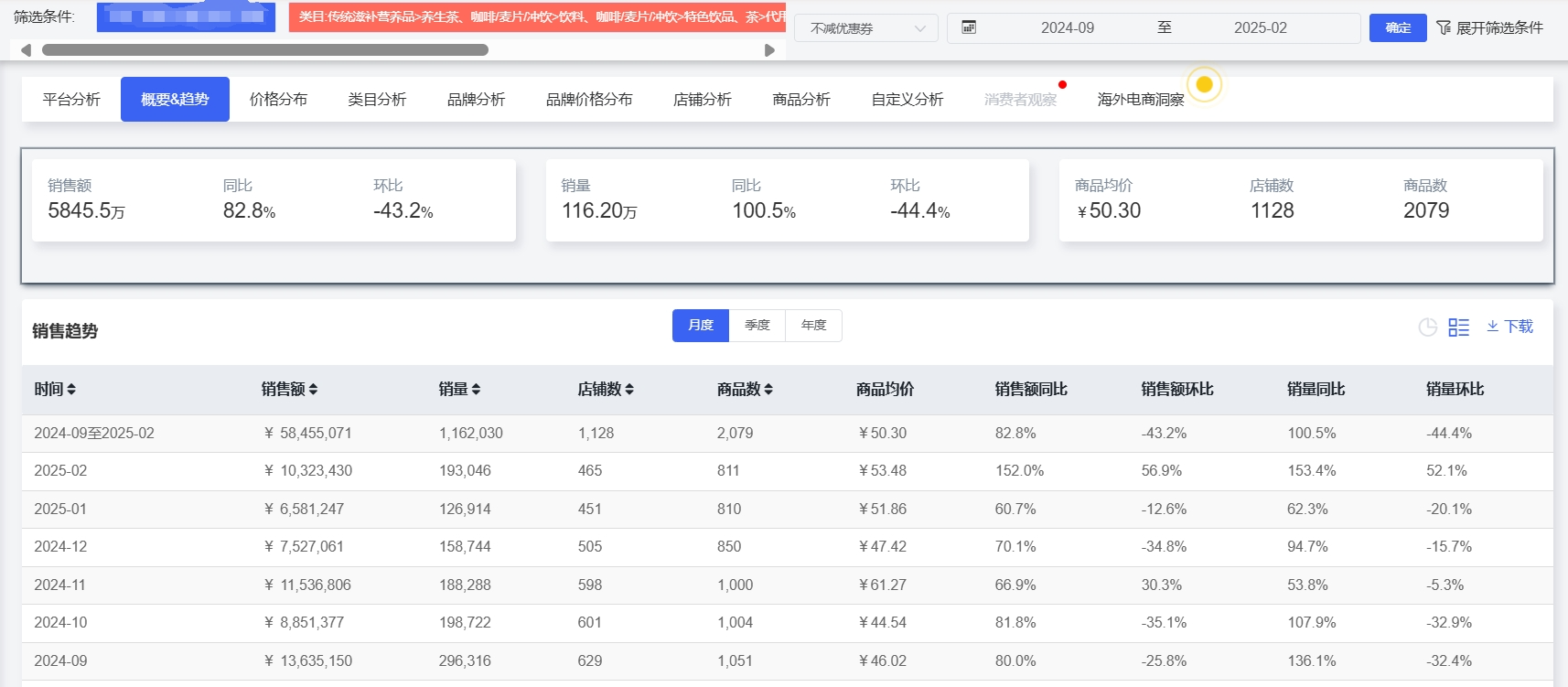Click 销量环比 value 52.1%
1568x687 pixels.
1446,471
